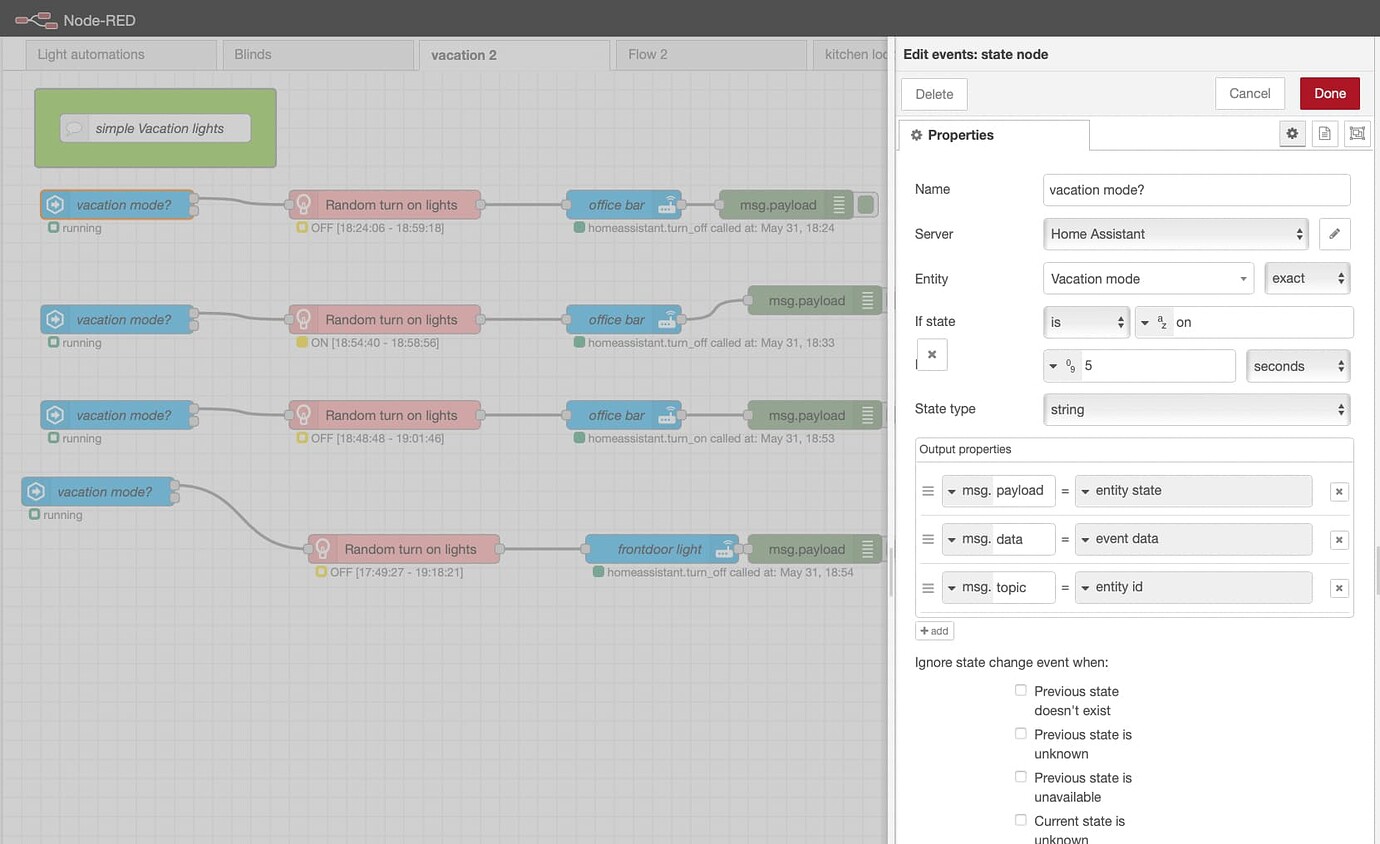Click the Random turn on lights node icon

[303, 204]
